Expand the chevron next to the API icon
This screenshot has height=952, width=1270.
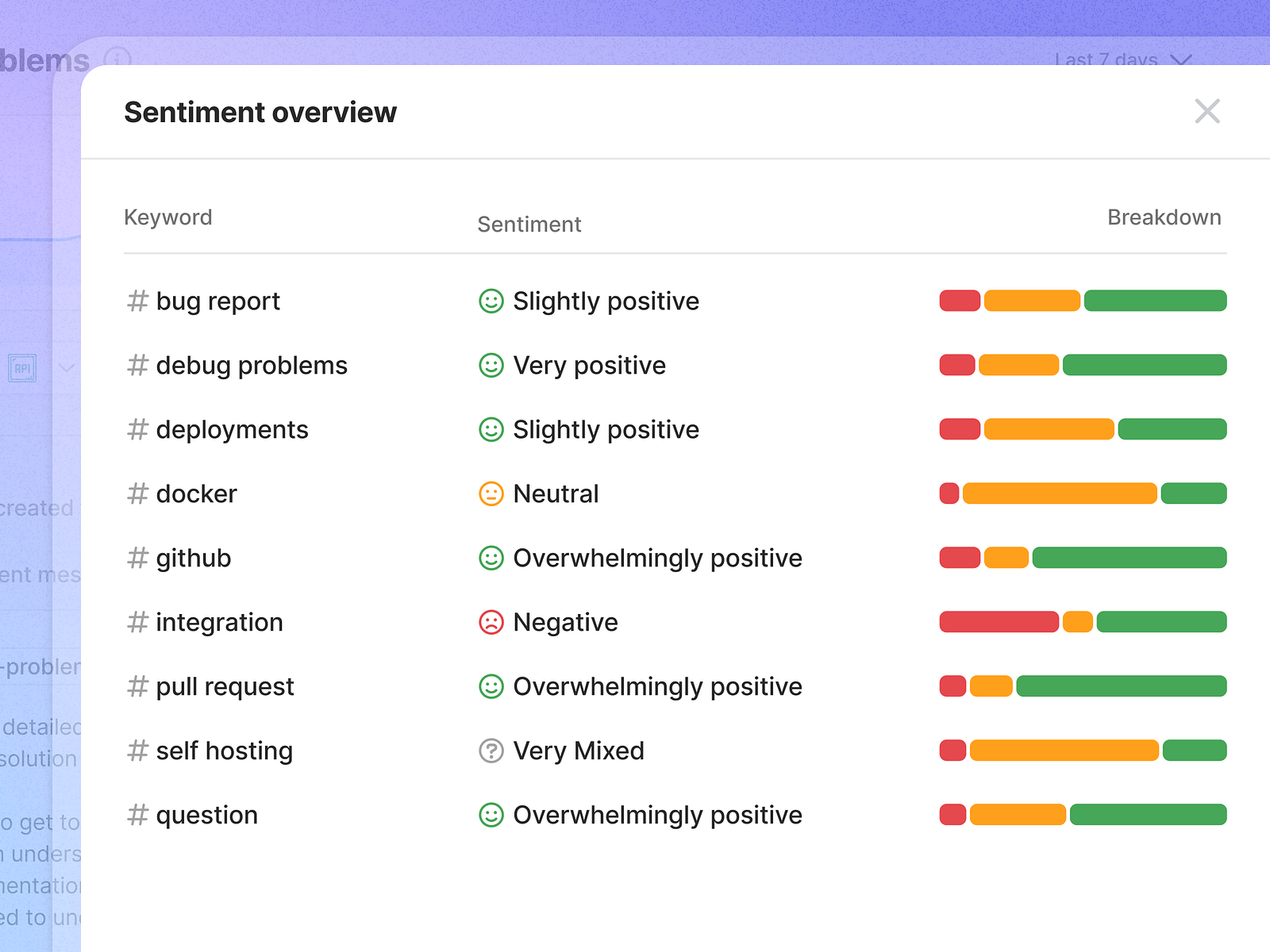66,368
